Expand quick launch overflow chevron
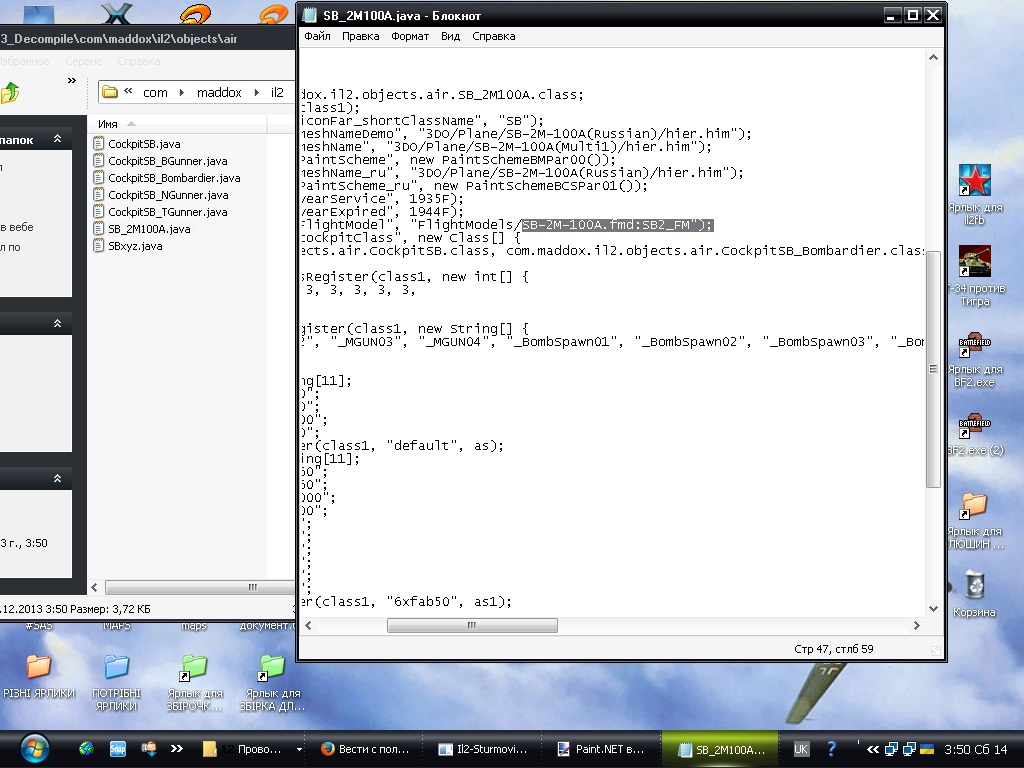 click(176, 749)
